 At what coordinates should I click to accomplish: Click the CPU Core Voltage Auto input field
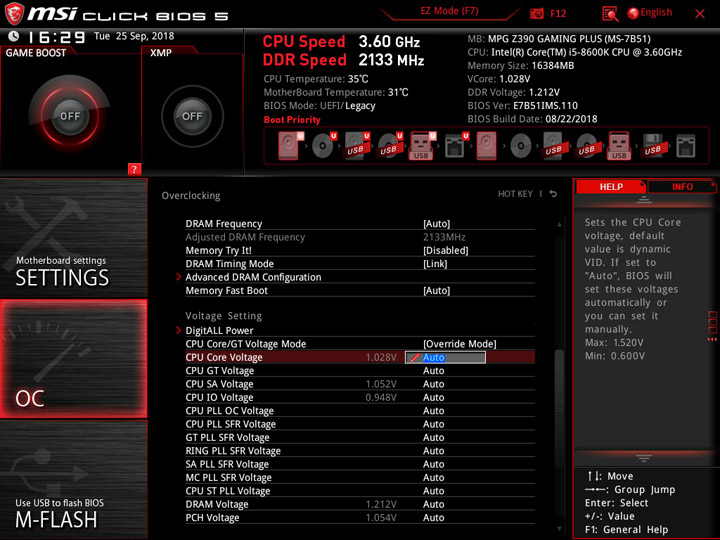pos(445,357)
